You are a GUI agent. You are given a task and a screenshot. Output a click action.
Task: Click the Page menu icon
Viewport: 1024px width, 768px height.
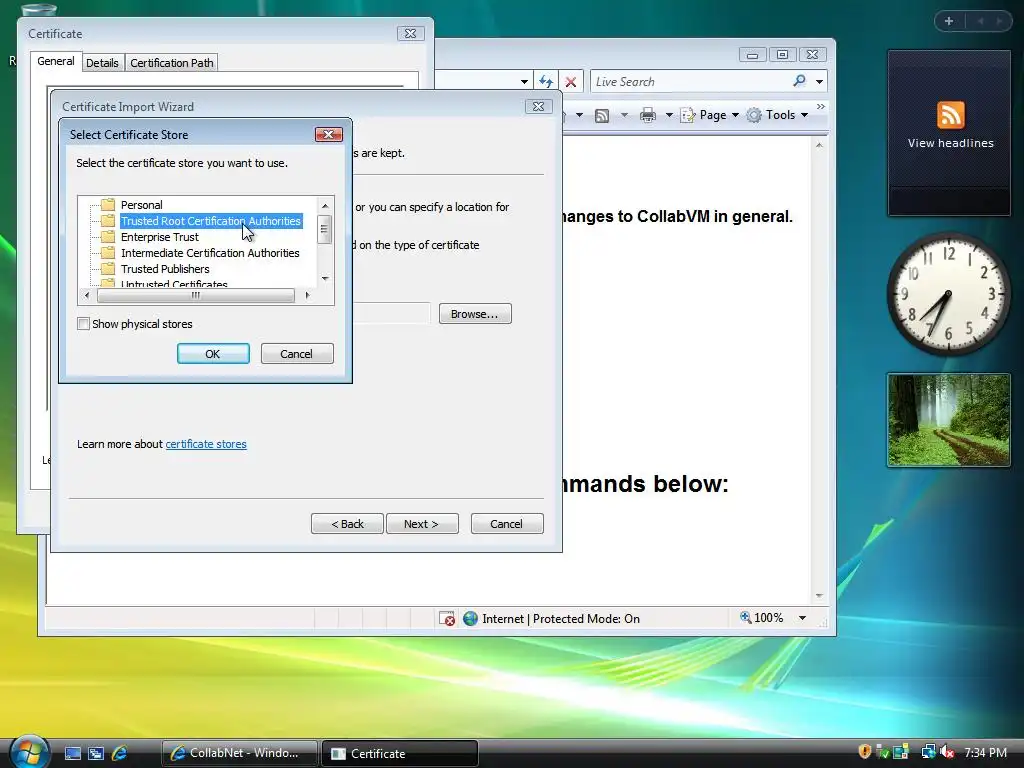click(688, 116)
